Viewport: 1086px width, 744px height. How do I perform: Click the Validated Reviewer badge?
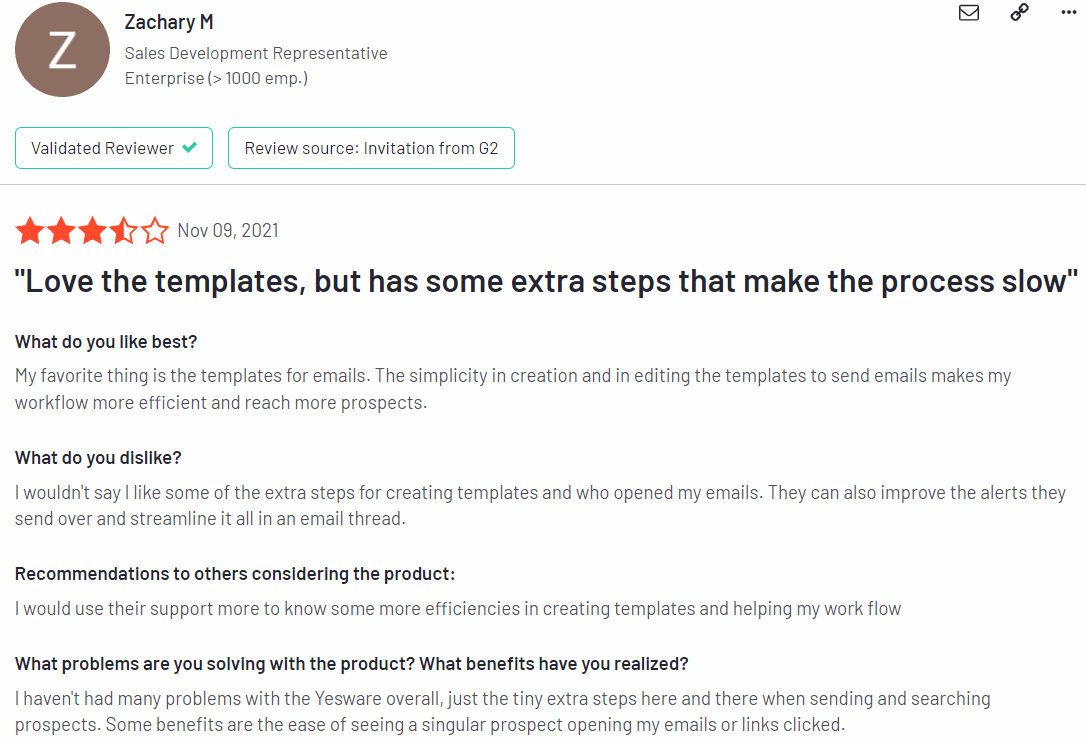pos(114,148)
